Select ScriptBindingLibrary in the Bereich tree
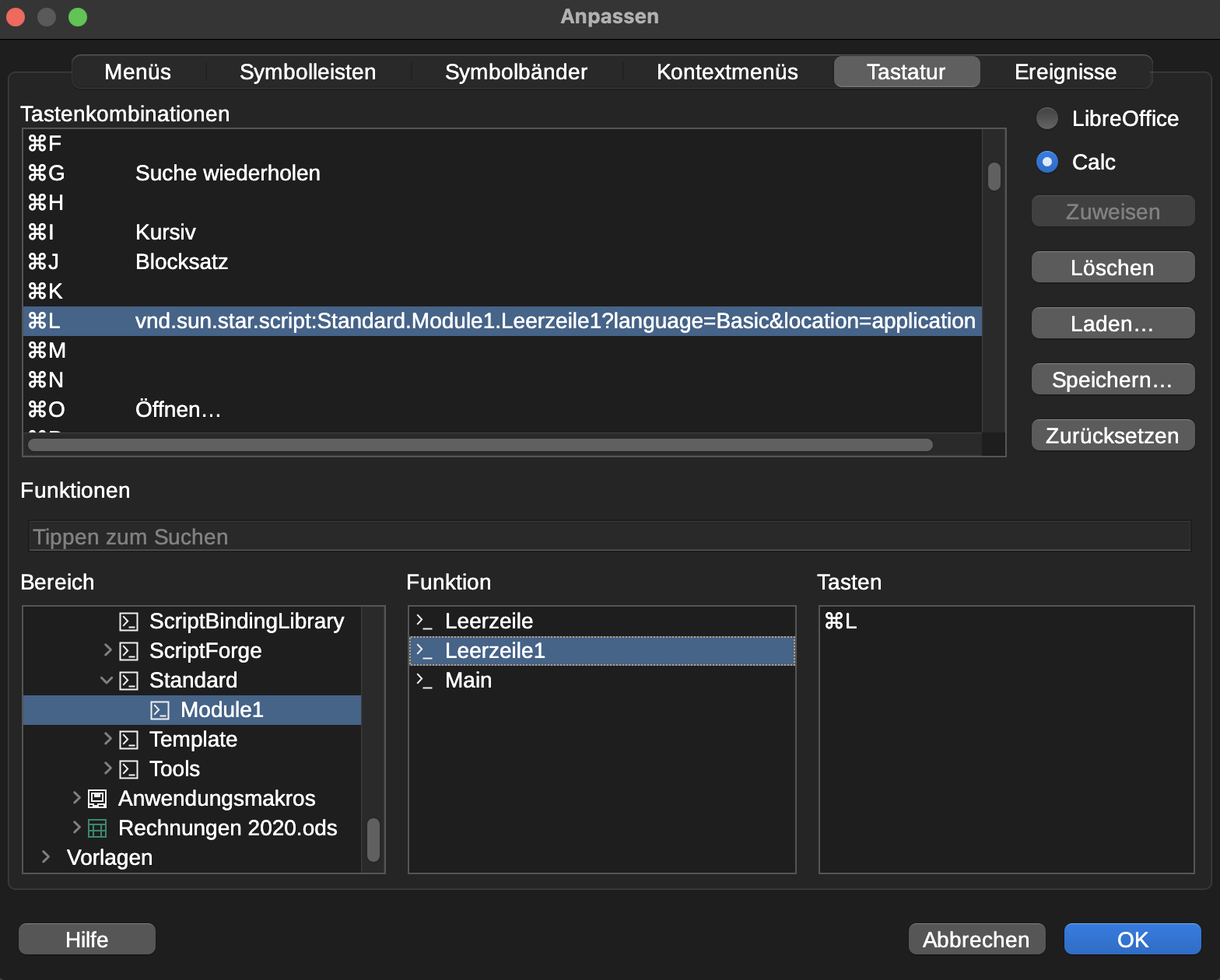This screenshot has height=980, width=1220. pos(192,621)
